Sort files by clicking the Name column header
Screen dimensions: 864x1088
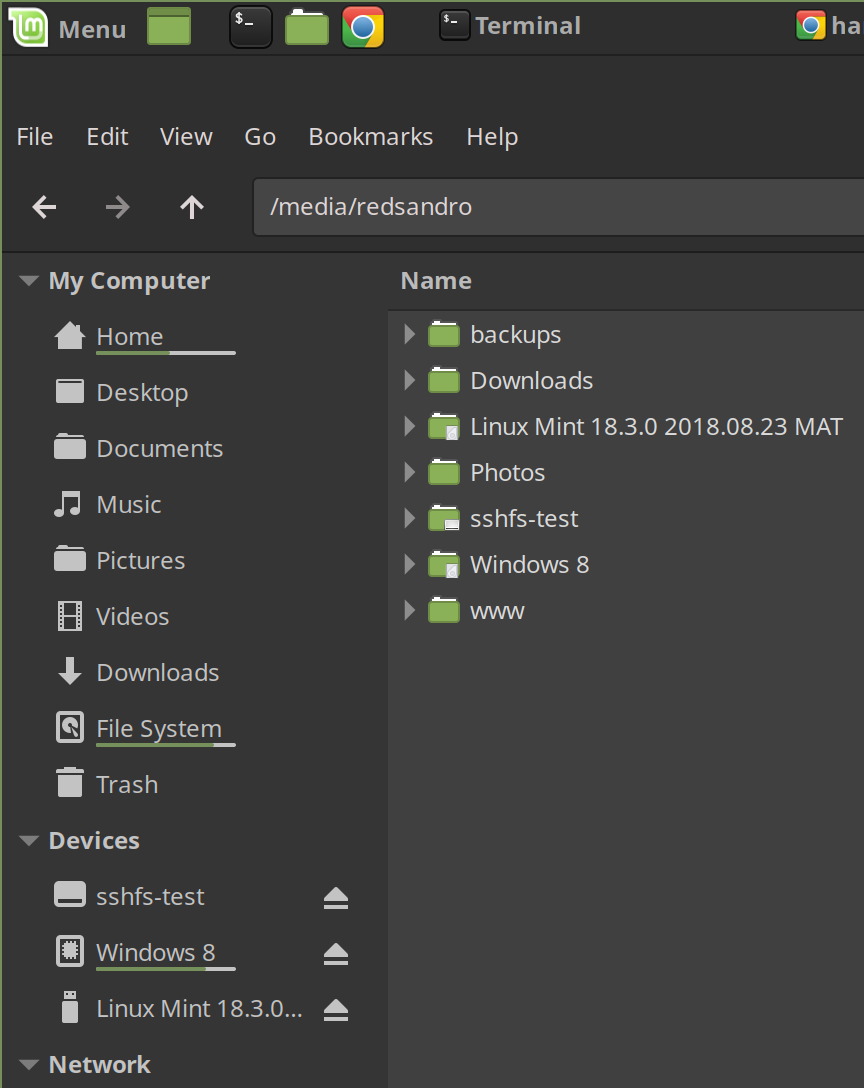coord(436,280)
